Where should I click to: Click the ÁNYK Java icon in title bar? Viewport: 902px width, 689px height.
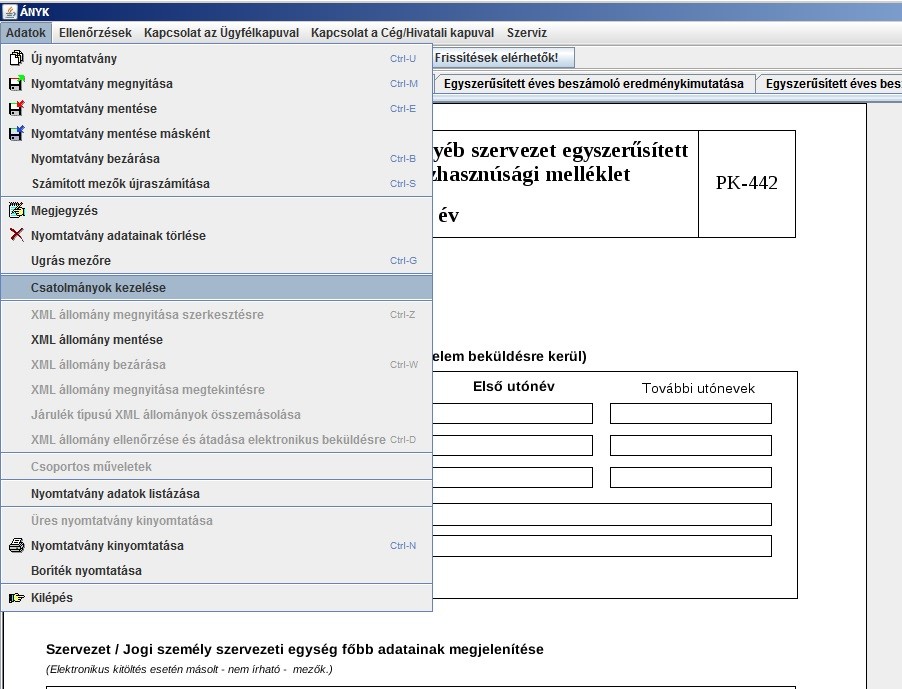(x=9, y=12)
